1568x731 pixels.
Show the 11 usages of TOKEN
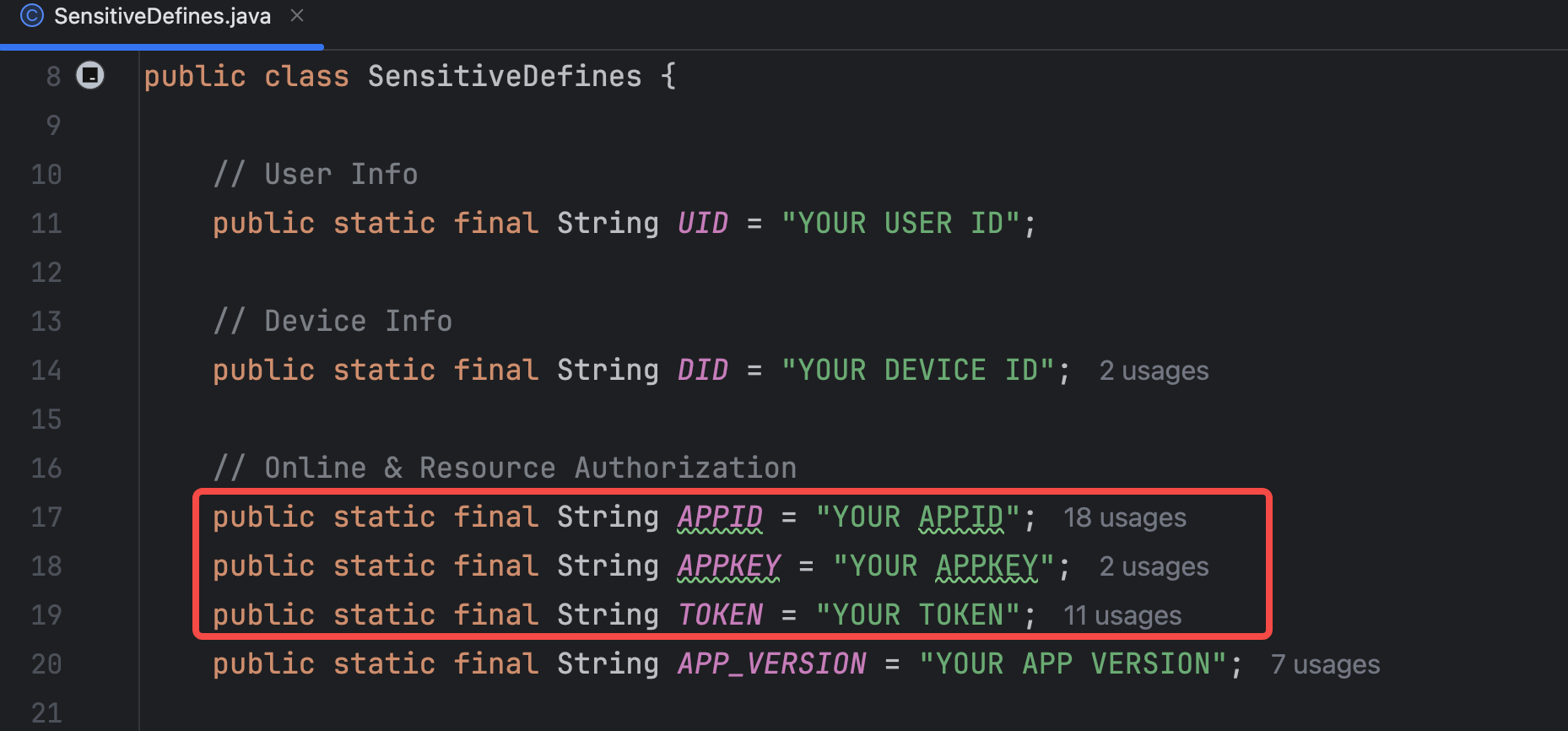1122,615
